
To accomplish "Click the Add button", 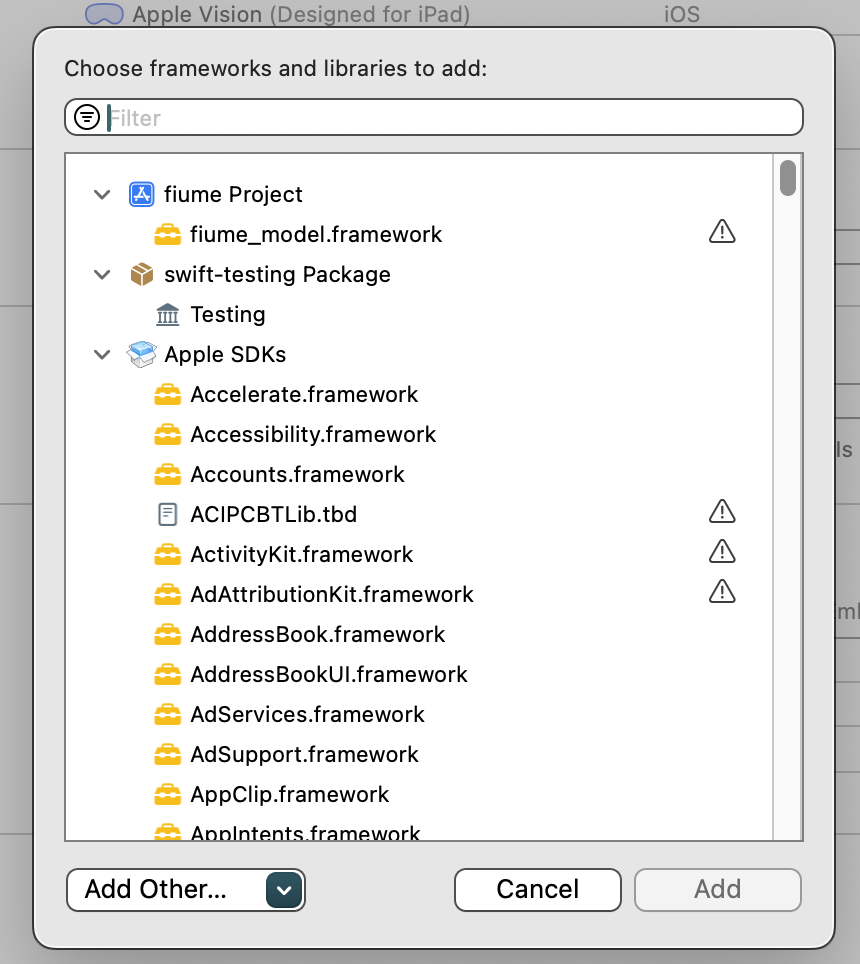I will pyautogui.click(x=717, y=890).
